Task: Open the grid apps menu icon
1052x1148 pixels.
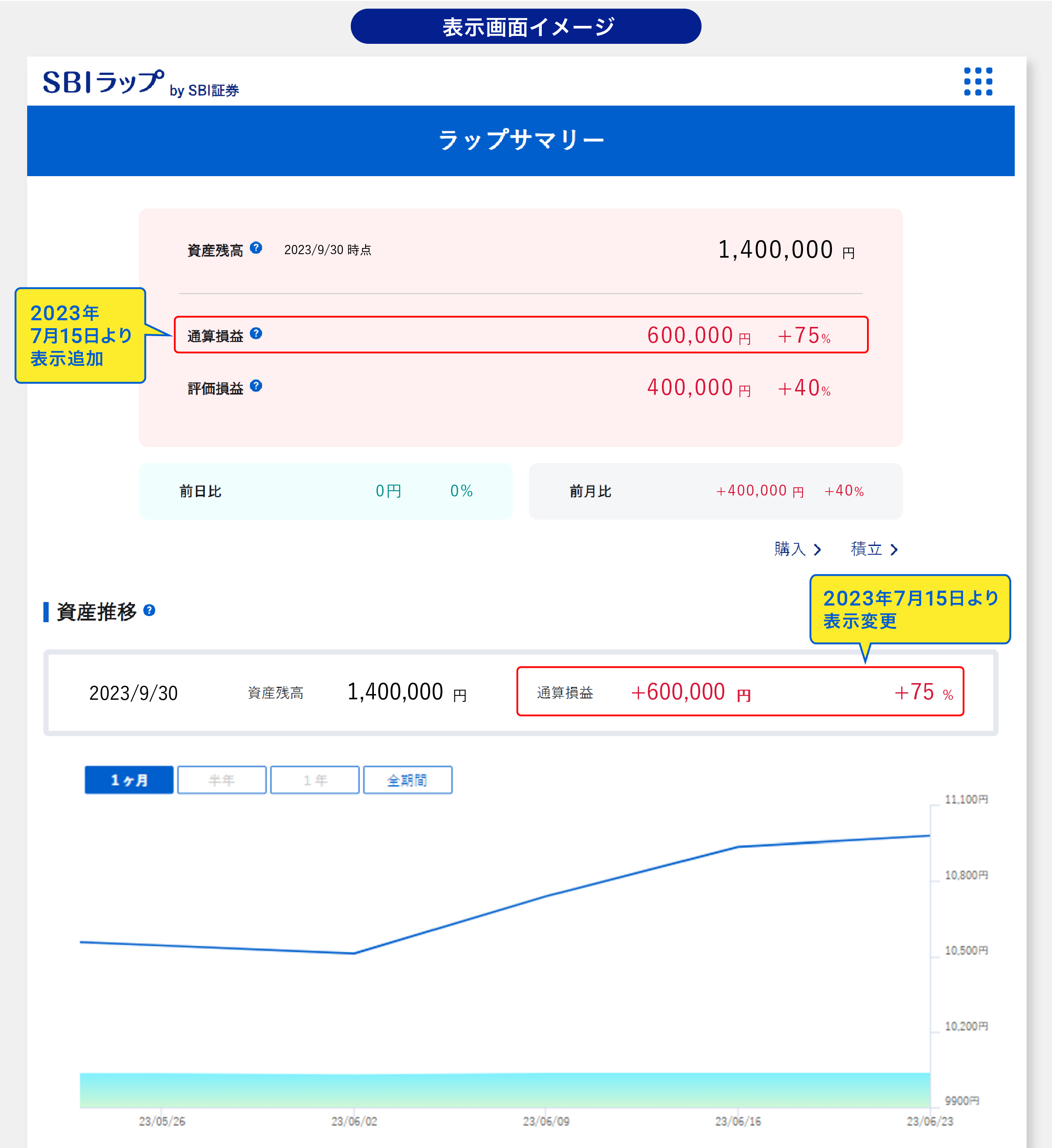Action: [977, 81]
